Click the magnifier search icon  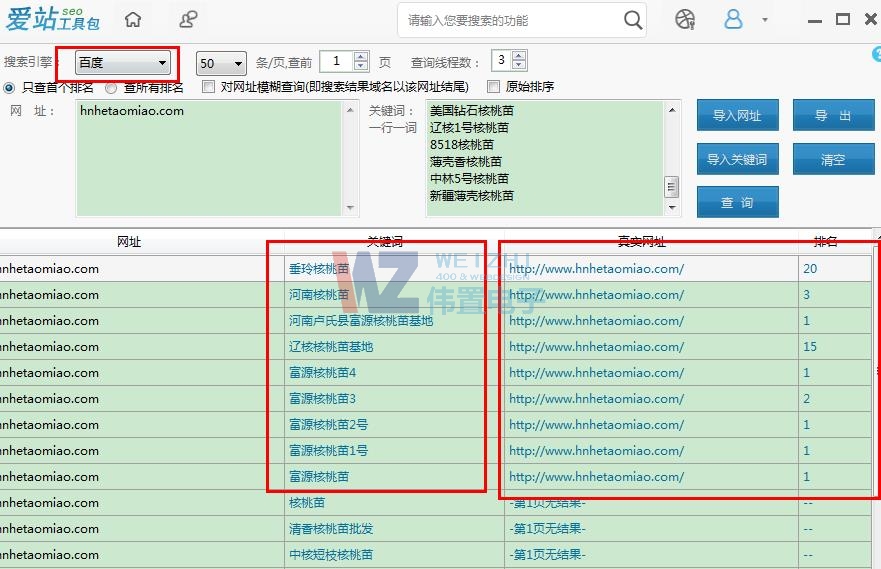(x=633, y=20)
